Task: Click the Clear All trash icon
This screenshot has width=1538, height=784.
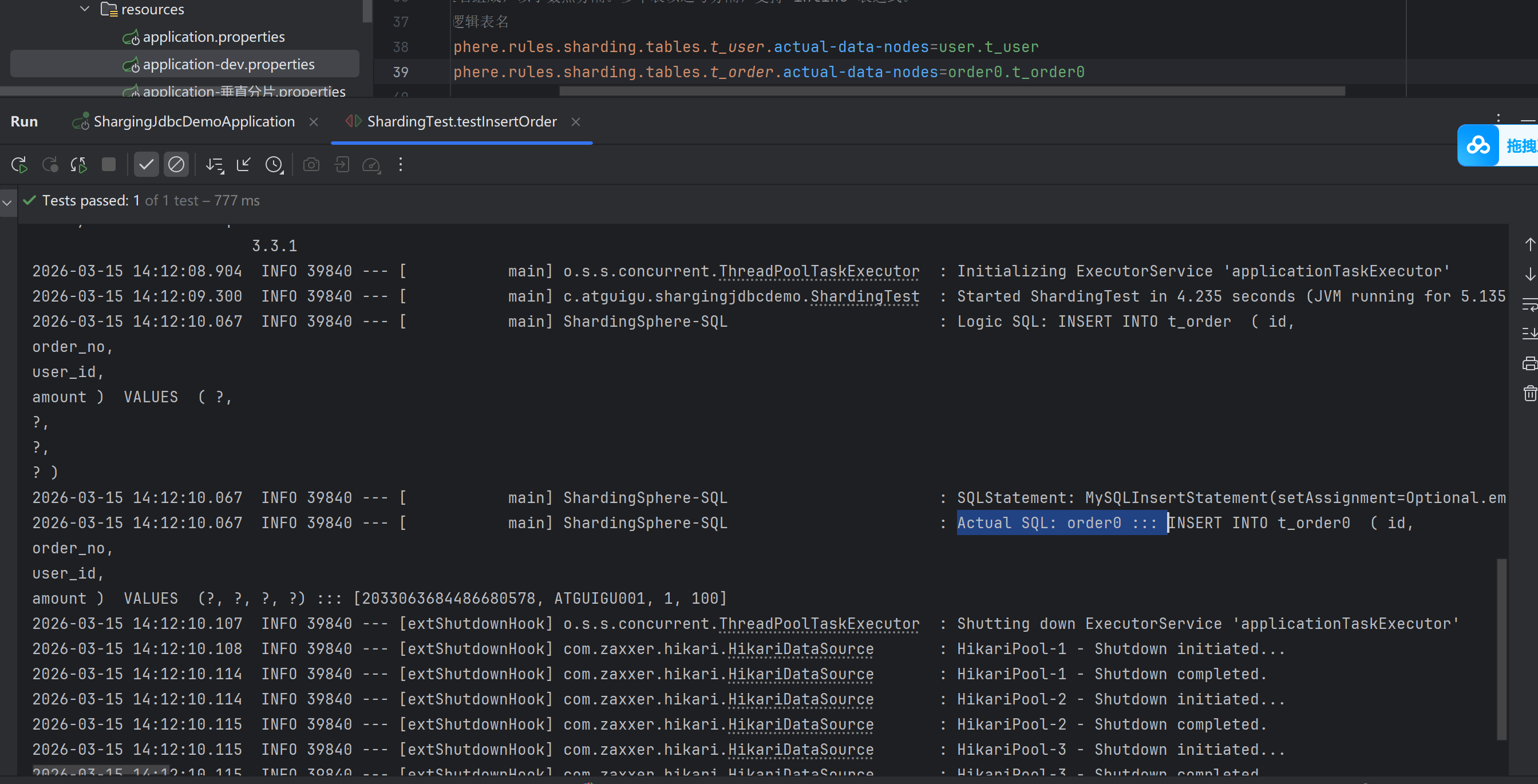Action: [x=1529, y=394]
